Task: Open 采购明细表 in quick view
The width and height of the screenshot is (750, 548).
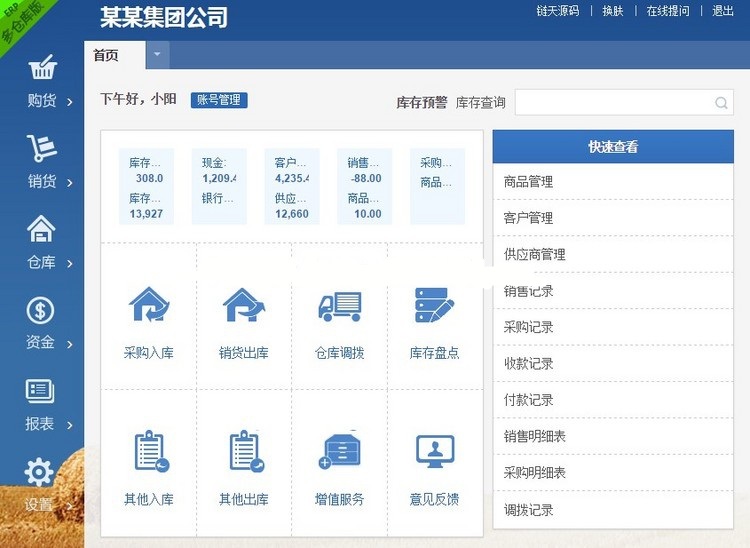Action: click(x=613, y=472)
